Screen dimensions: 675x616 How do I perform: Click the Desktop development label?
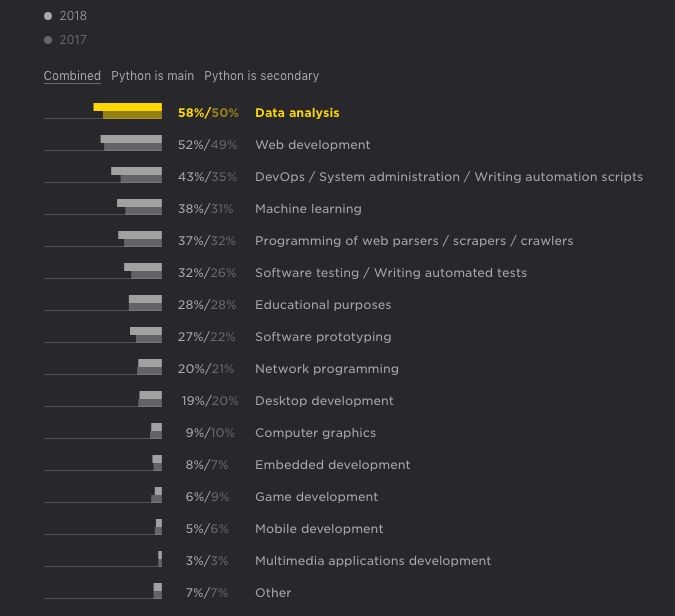tap(324, 401)
